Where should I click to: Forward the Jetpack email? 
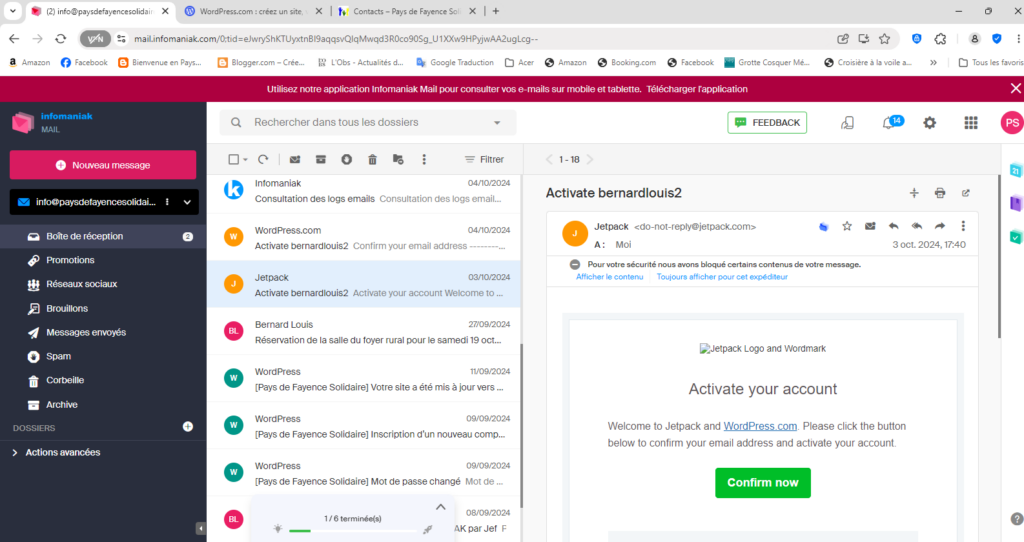(x=939, y=226)
